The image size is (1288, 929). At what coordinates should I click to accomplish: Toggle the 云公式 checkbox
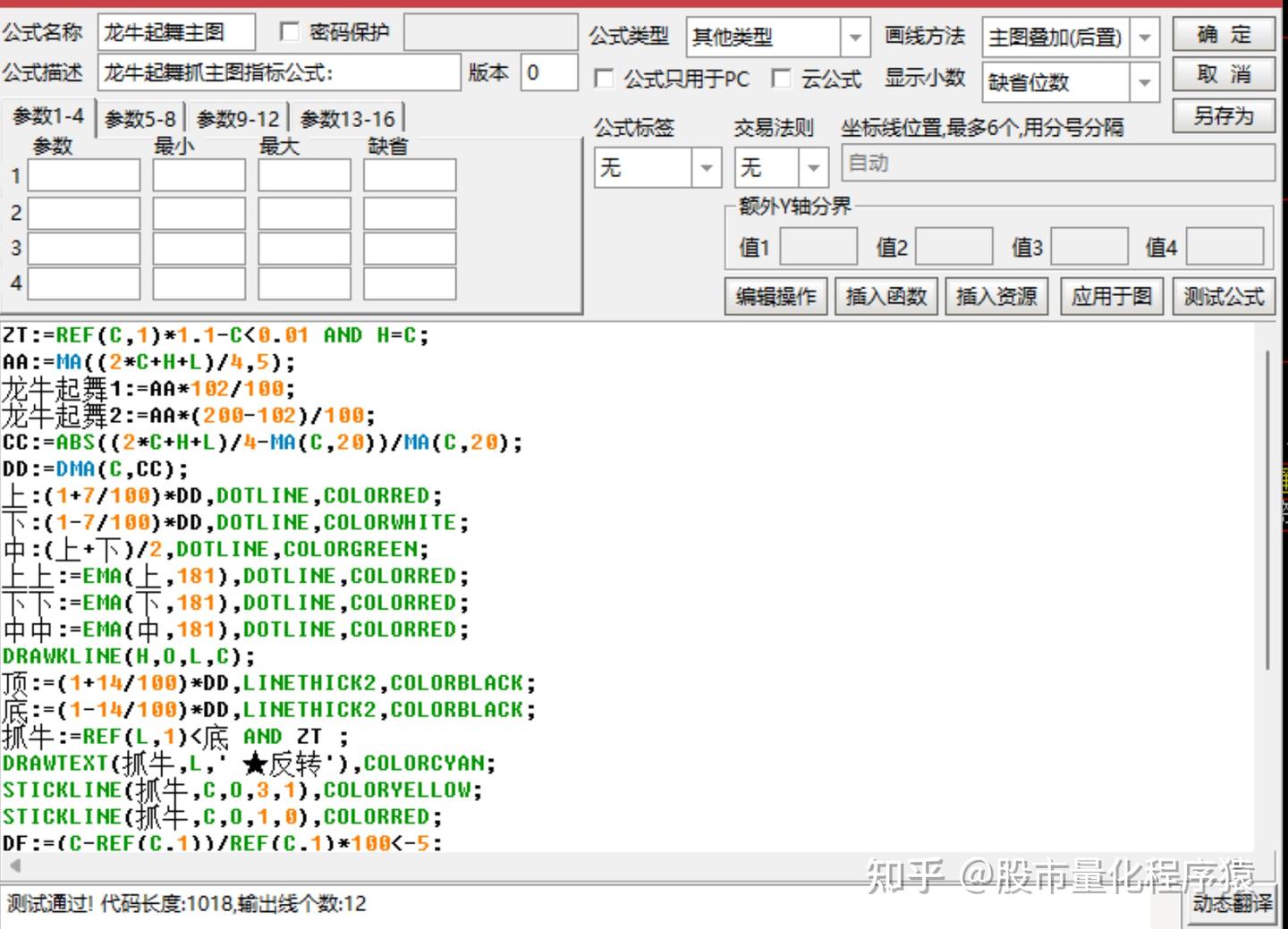[781, 79]
